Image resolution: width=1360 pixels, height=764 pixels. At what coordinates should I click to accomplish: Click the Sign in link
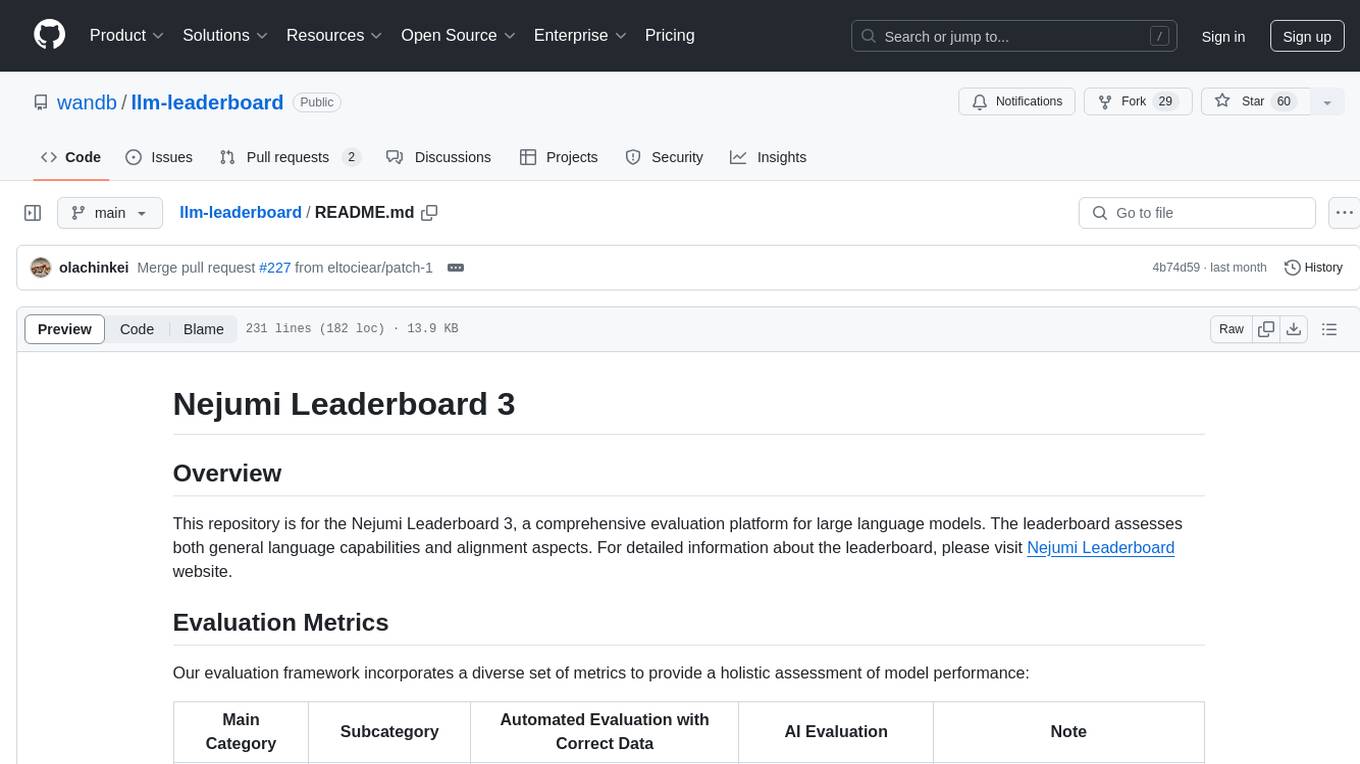[x=1223, y=36]
